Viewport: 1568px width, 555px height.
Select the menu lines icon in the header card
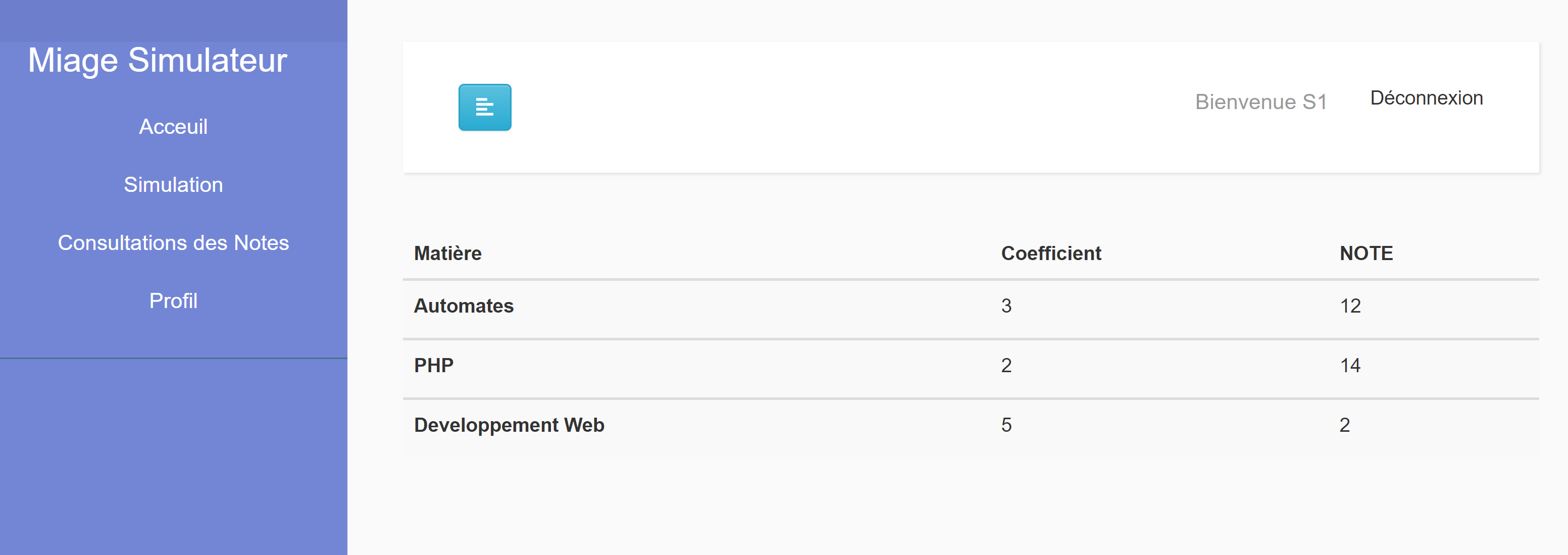[485, 108]
